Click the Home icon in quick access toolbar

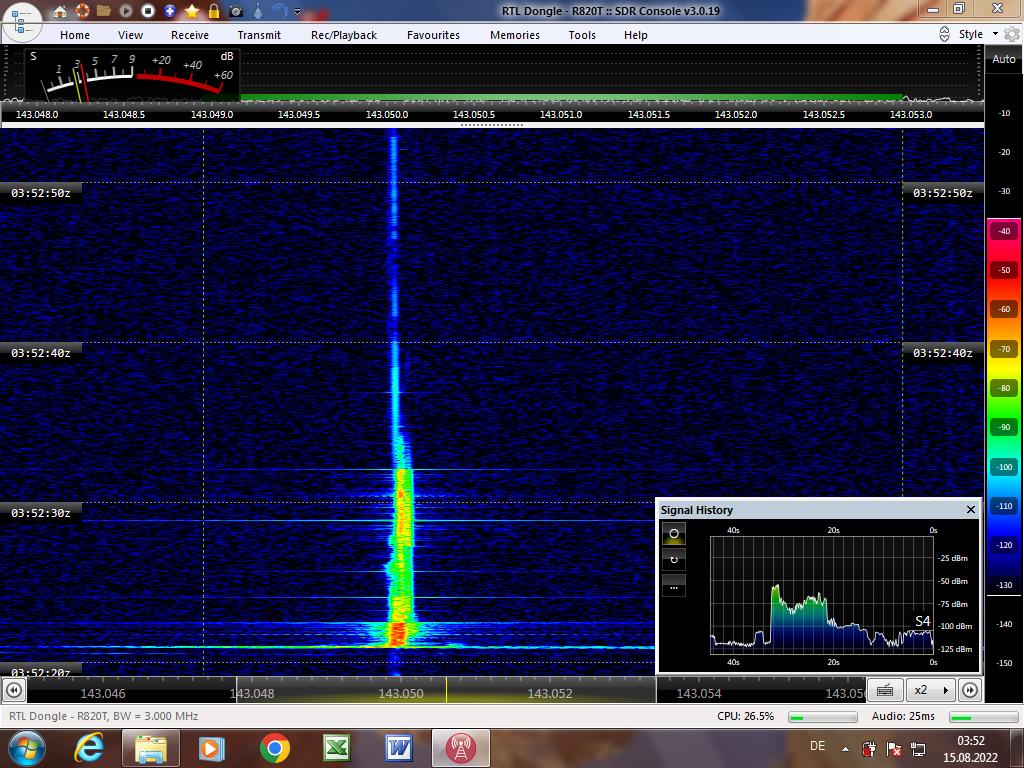tap(59, 11)
